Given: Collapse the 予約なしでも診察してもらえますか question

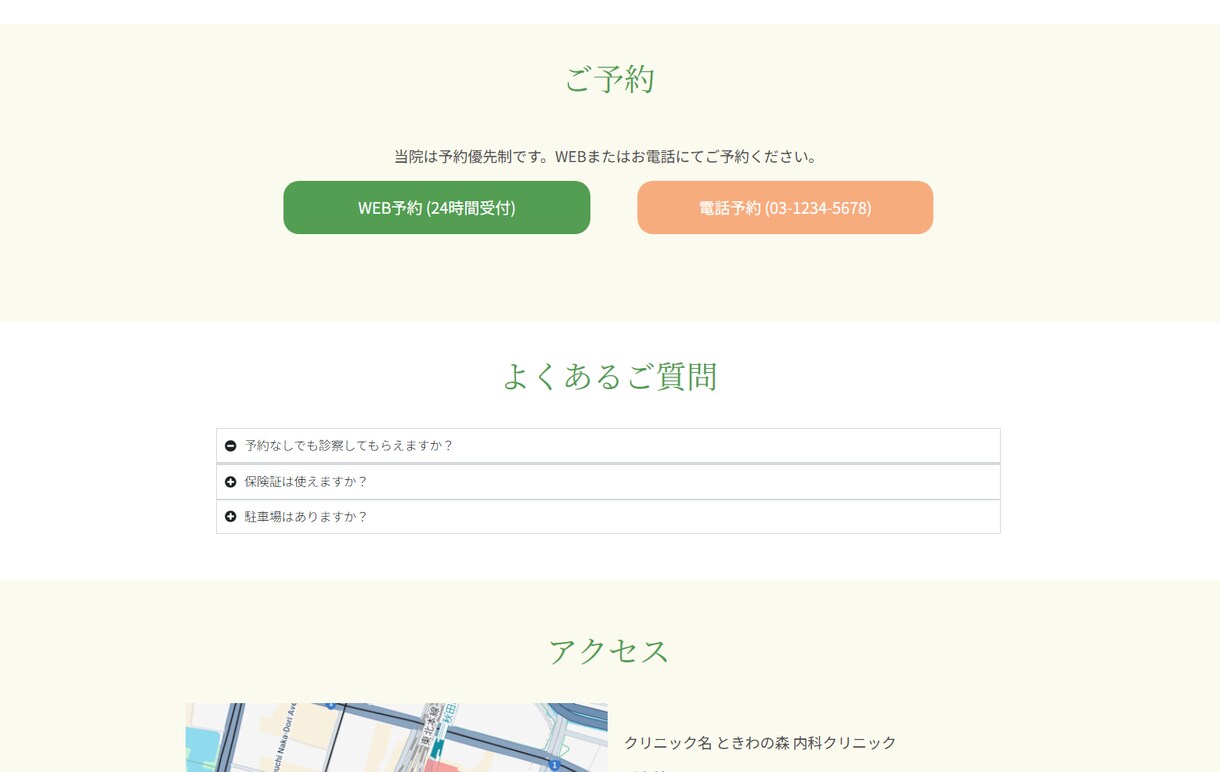Looking at the screenshot, I should pos(608,446).
